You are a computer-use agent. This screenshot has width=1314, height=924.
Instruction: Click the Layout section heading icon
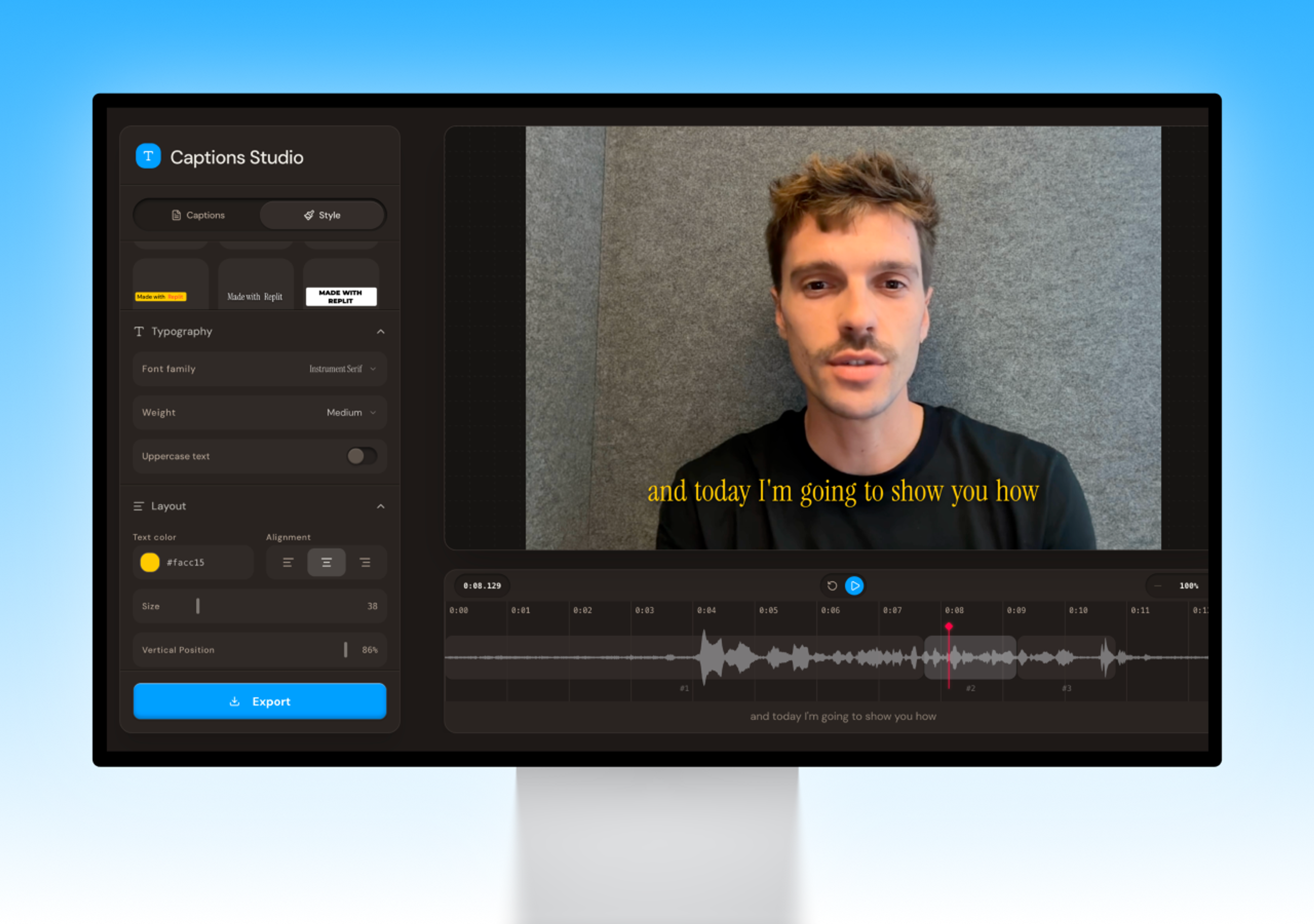139,506
